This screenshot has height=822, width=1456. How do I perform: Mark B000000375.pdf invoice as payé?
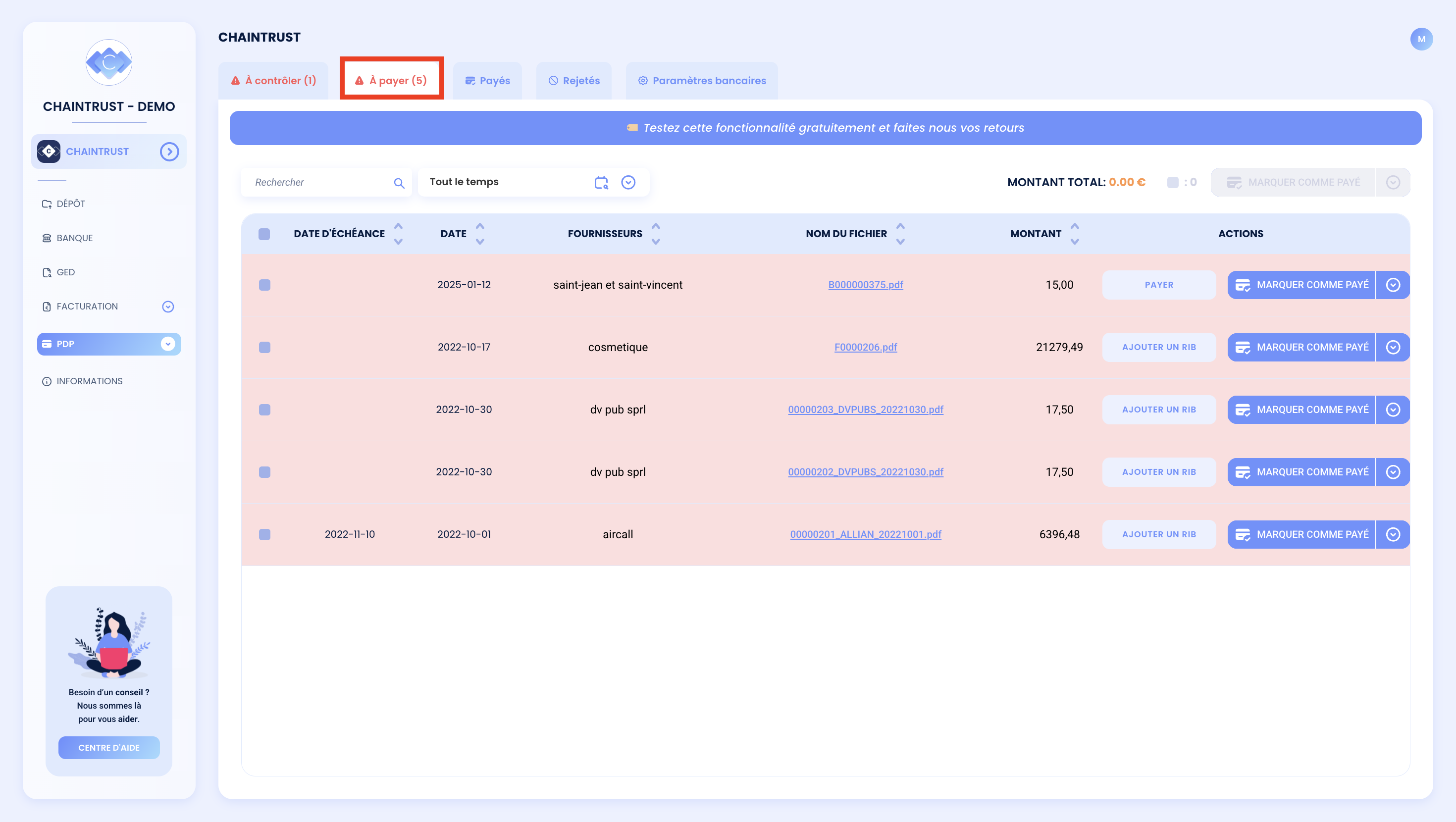(1301, 285)
